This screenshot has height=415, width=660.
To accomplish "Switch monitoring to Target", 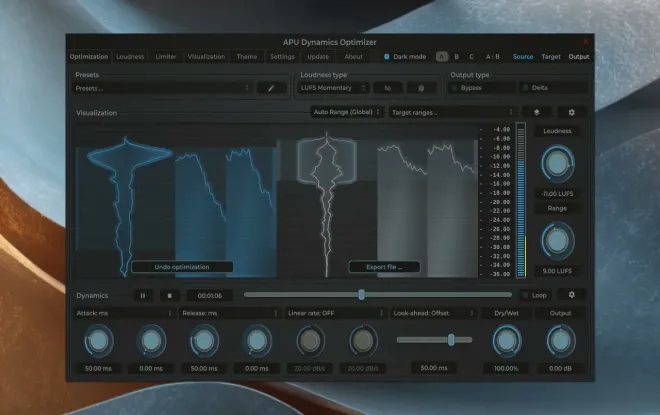I will point(551,56).
